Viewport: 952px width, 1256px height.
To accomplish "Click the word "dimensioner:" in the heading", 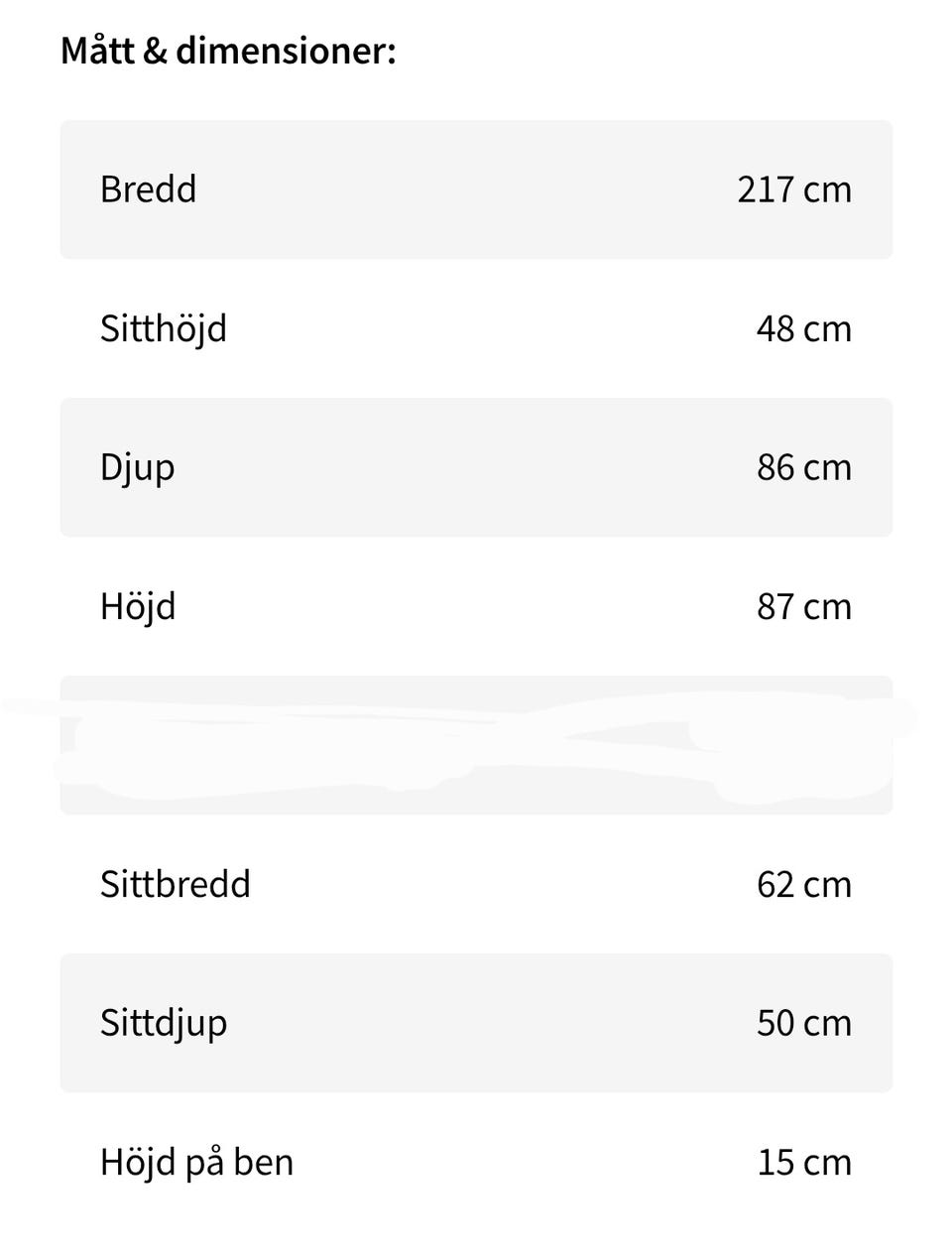I will point(286,50).
